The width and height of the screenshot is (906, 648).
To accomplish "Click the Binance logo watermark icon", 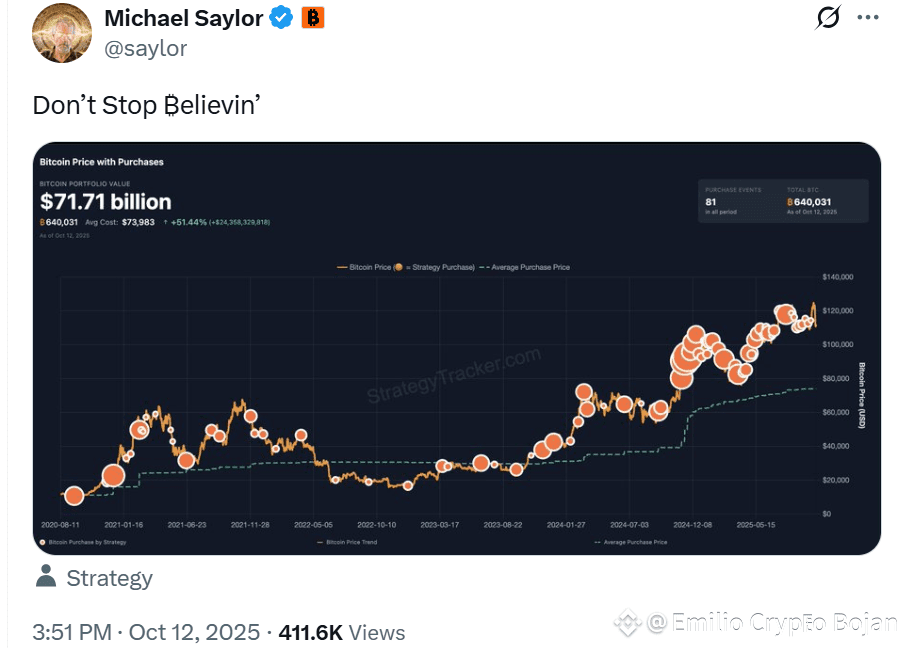I will pyautogui.click(x=628, y=624).
